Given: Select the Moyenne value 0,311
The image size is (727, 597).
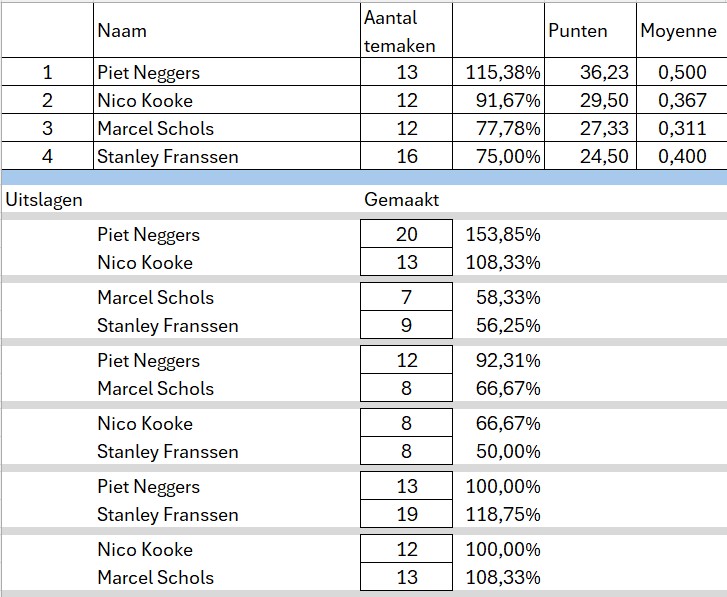Looking at the screenshot, I should click(682, 129).
